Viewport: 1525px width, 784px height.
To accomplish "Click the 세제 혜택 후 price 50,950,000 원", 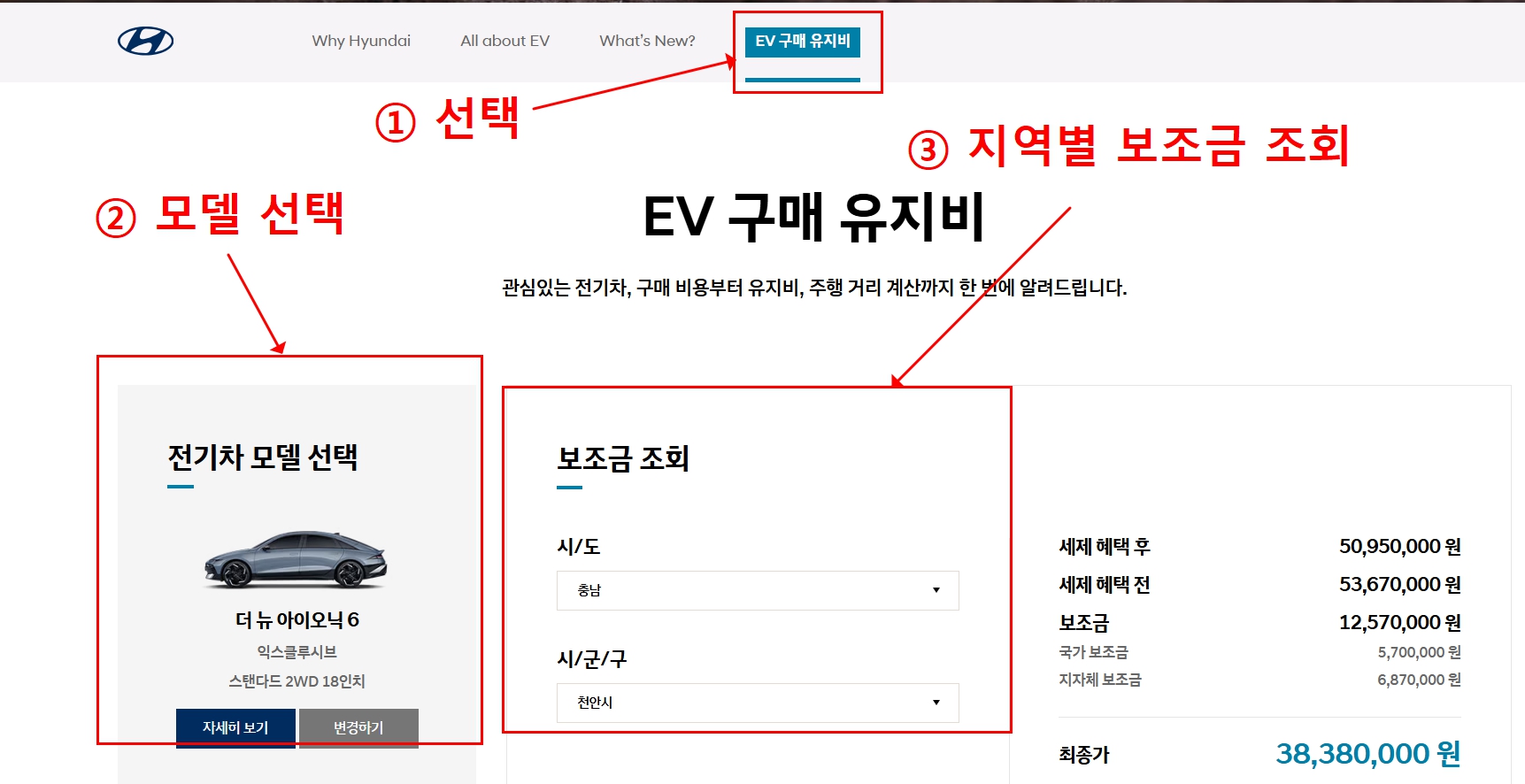I will [x=1399, y=546].
